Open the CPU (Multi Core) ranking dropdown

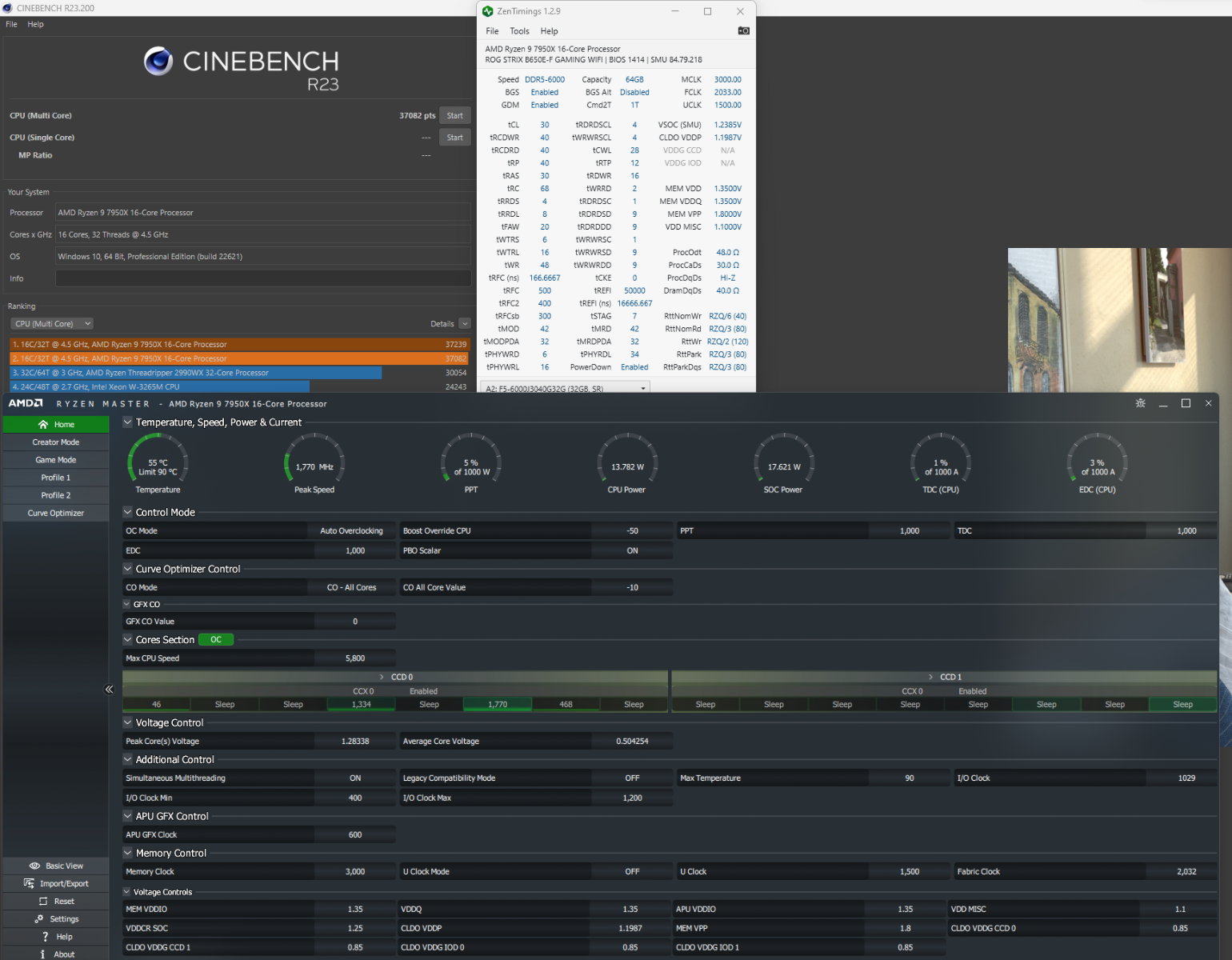click(52, 324)
